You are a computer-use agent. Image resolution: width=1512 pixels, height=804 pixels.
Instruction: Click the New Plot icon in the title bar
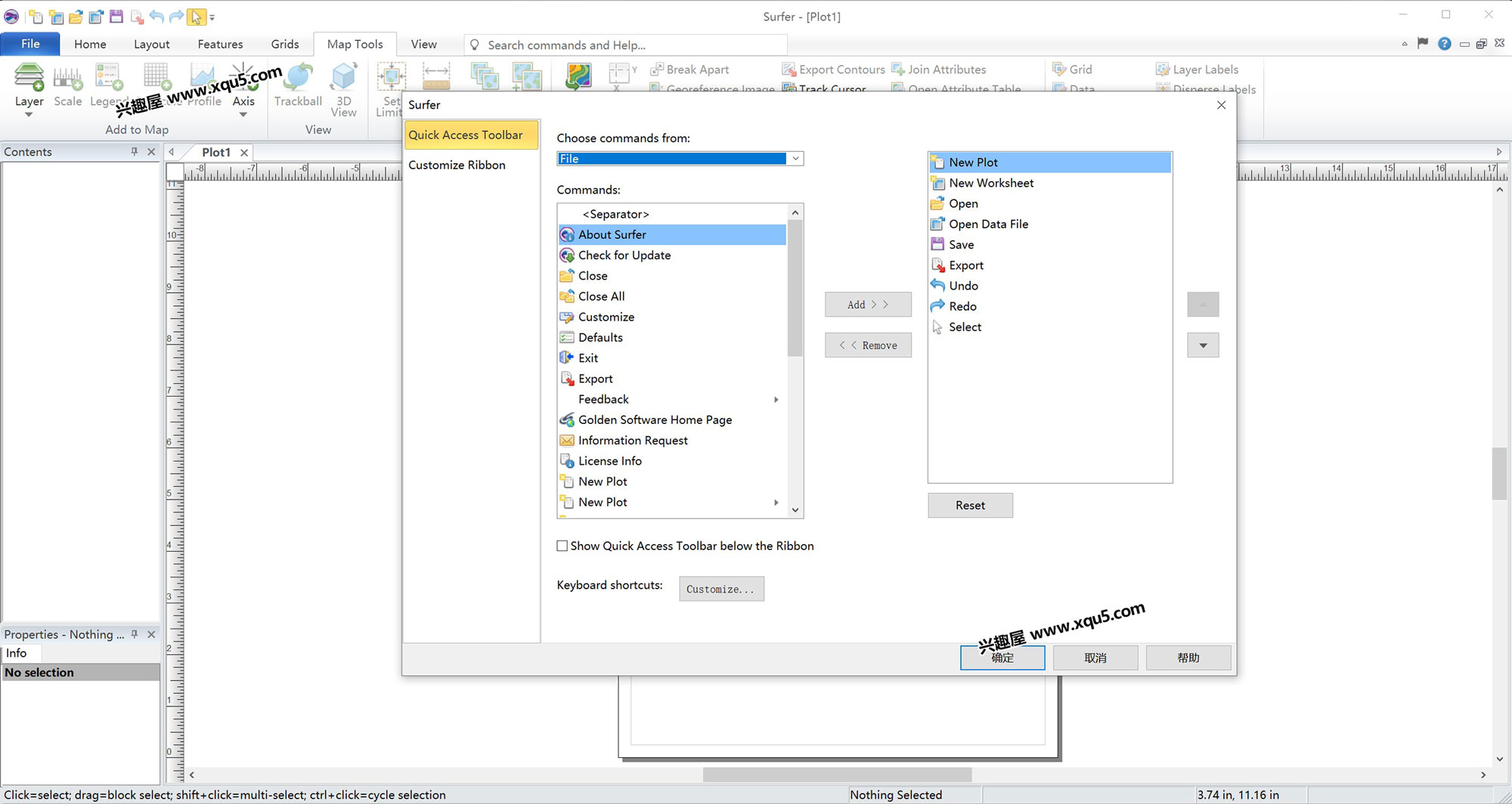36,16
